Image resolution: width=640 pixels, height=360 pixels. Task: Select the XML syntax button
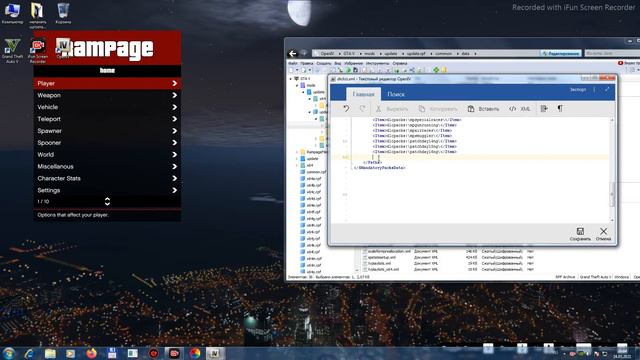coord(519,109)
